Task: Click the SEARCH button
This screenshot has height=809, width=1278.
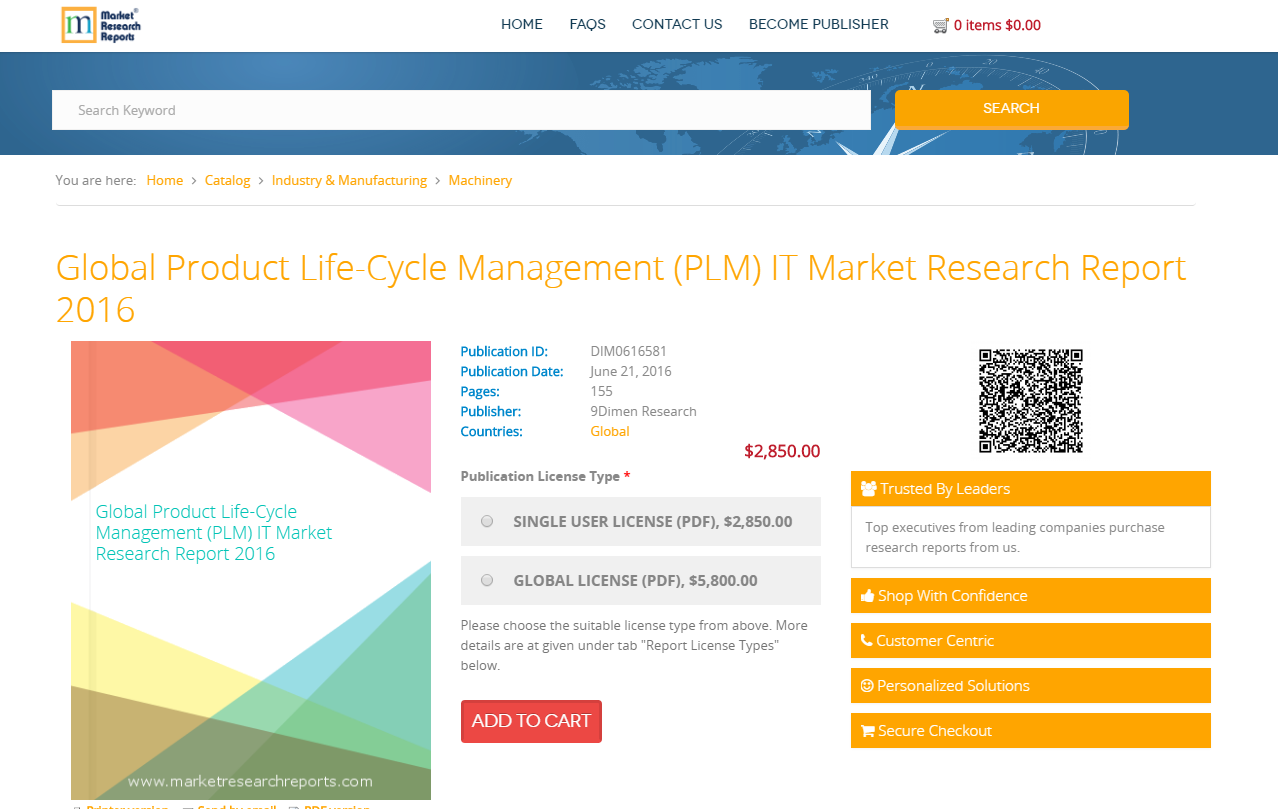Action: click(x=1011, y=109)
